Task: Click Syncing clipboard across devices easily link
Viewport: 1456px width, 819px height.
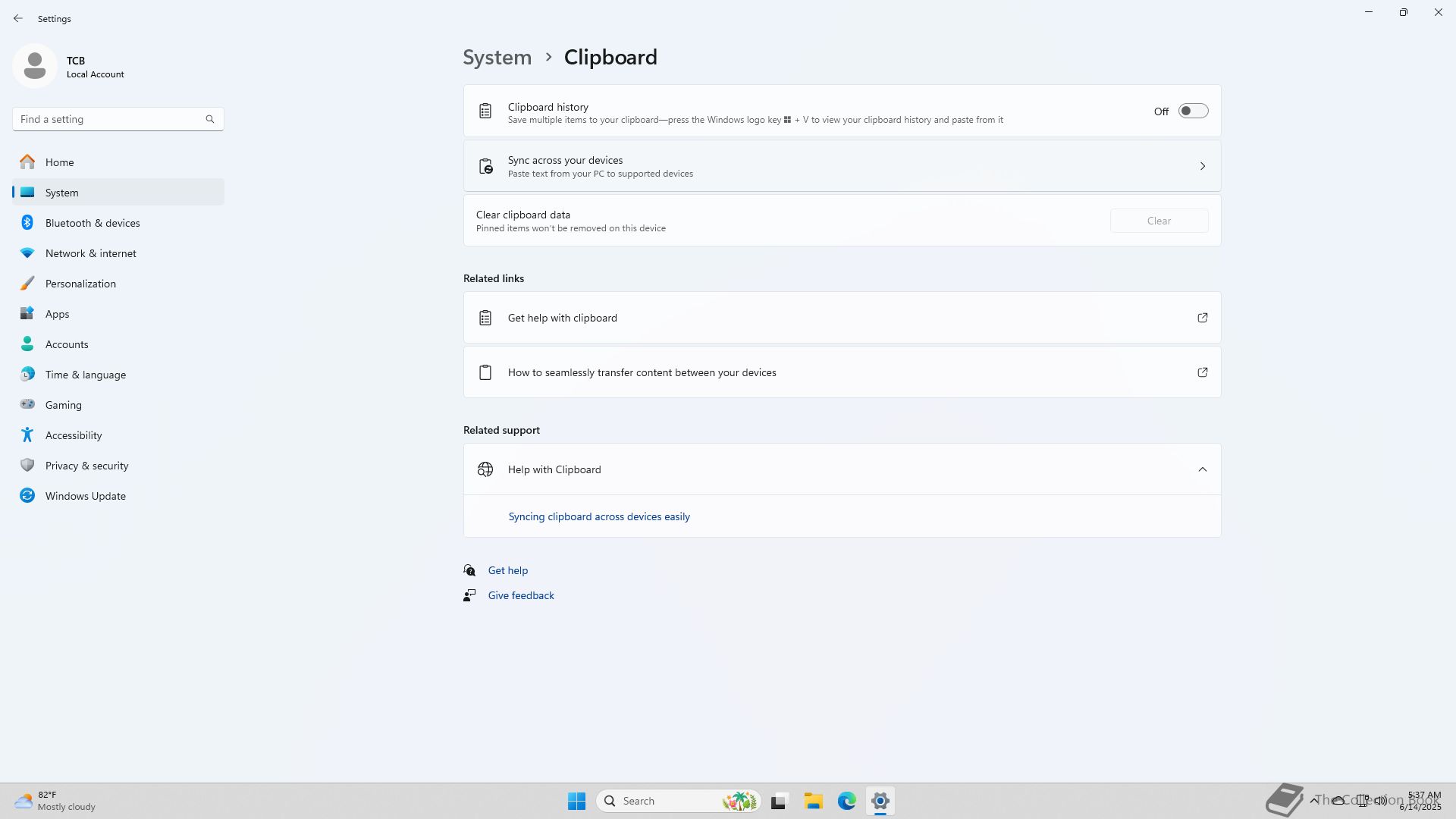Action: coord(598,516)
